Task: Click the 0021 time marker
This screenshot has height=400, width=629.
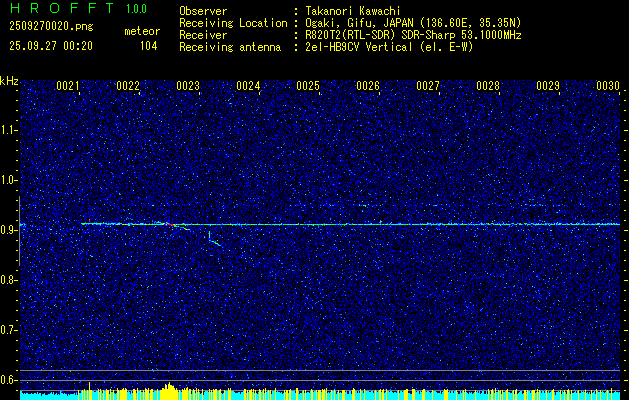Action: tap(68, 85)
